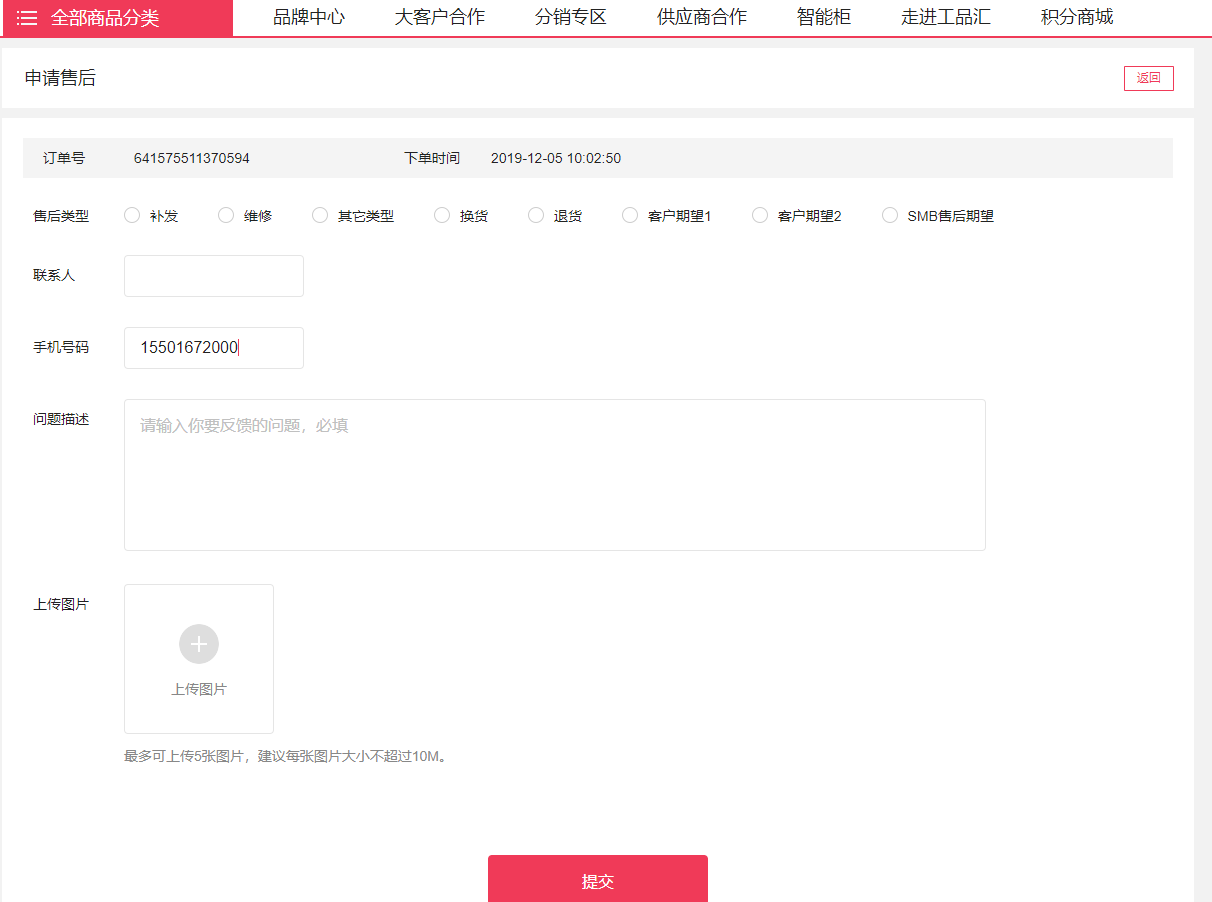
Task: Click the order number 641575511370594
Action: (x=192, y=158)
